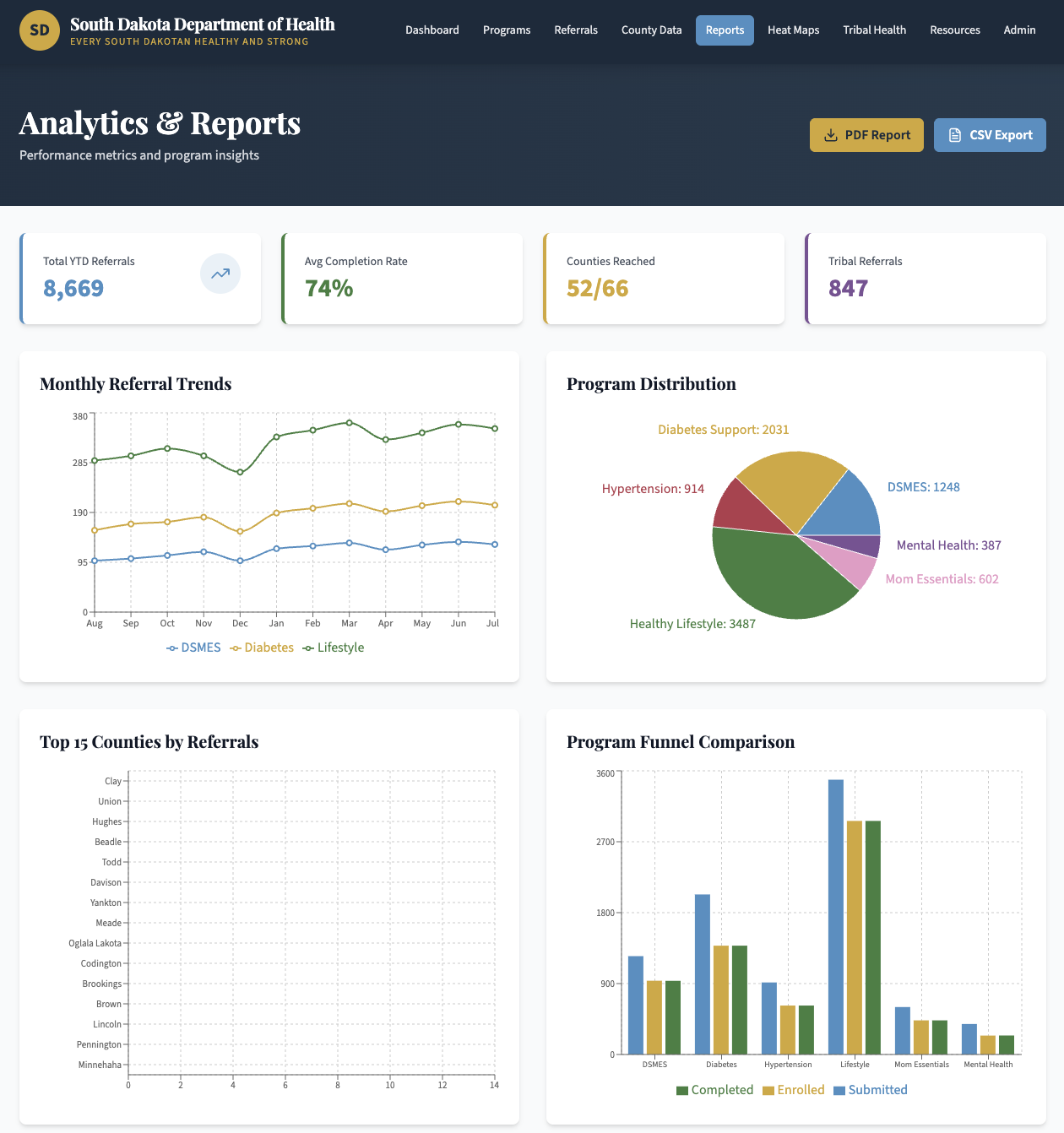Click the DSMES legend marker in trends chart
This screenshot has height=1133, width=1064.
click(172, 648)
